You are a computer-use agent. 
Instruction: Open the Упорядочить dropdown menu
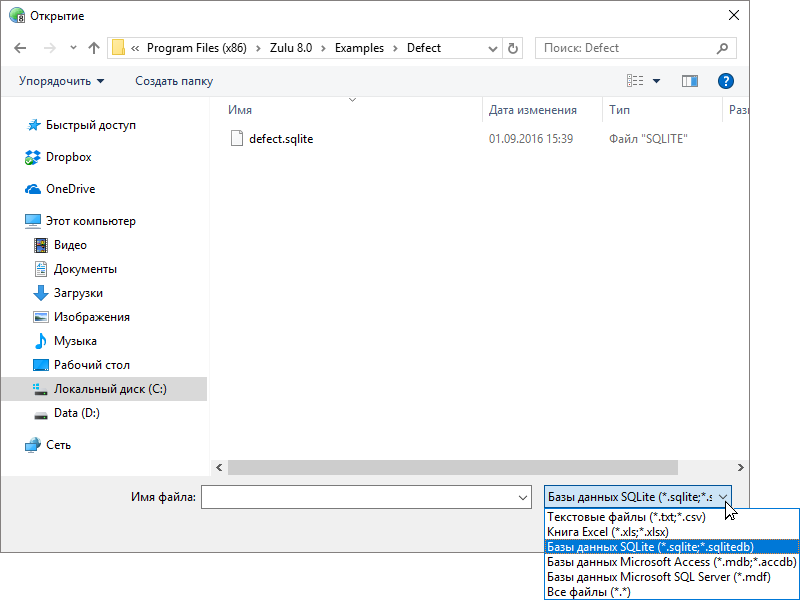(61, 81)
